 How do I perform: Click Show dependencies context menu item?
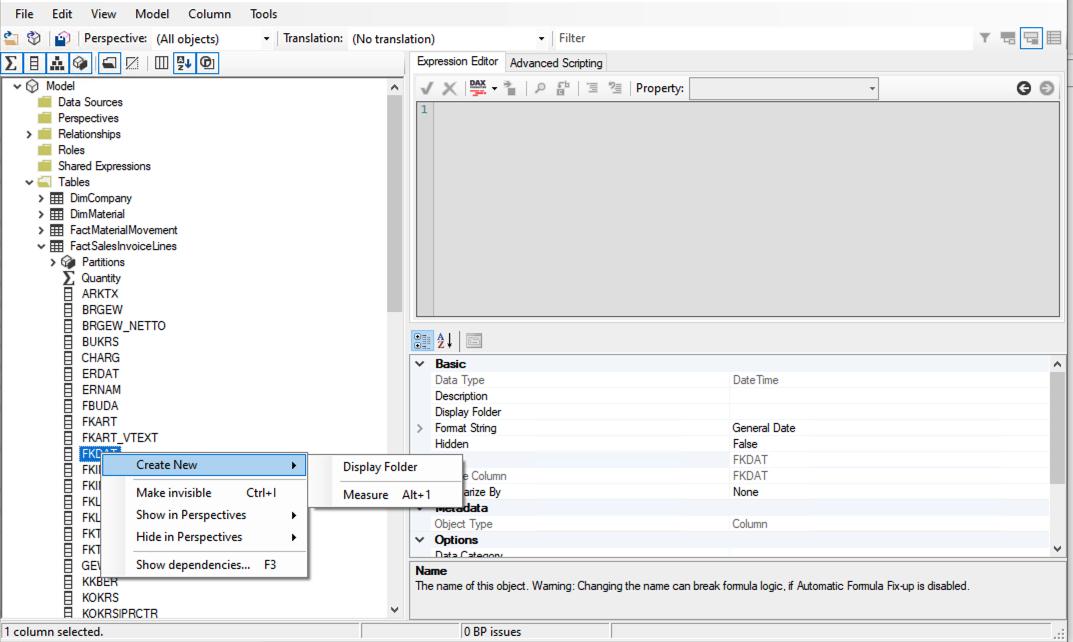pyautogui.click(x=204, y=565)
